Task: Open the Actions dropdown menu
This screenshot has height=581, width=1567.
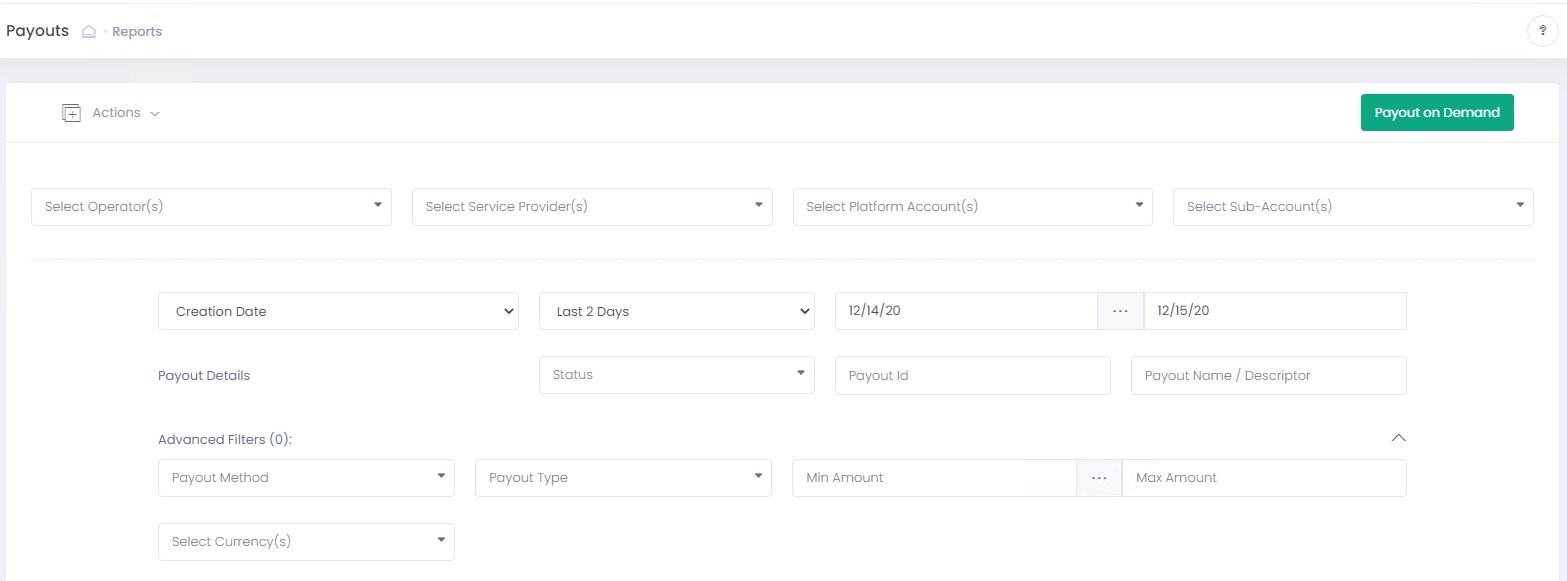Action: 126,113
